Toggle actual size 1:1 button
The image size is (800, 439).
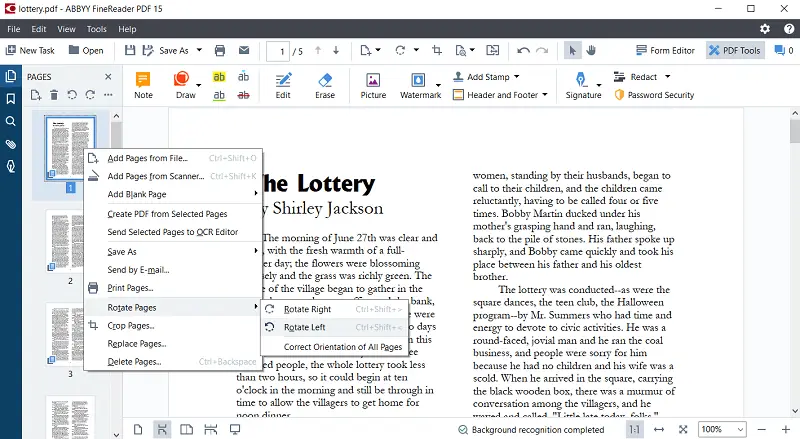(x=634, y=430)
